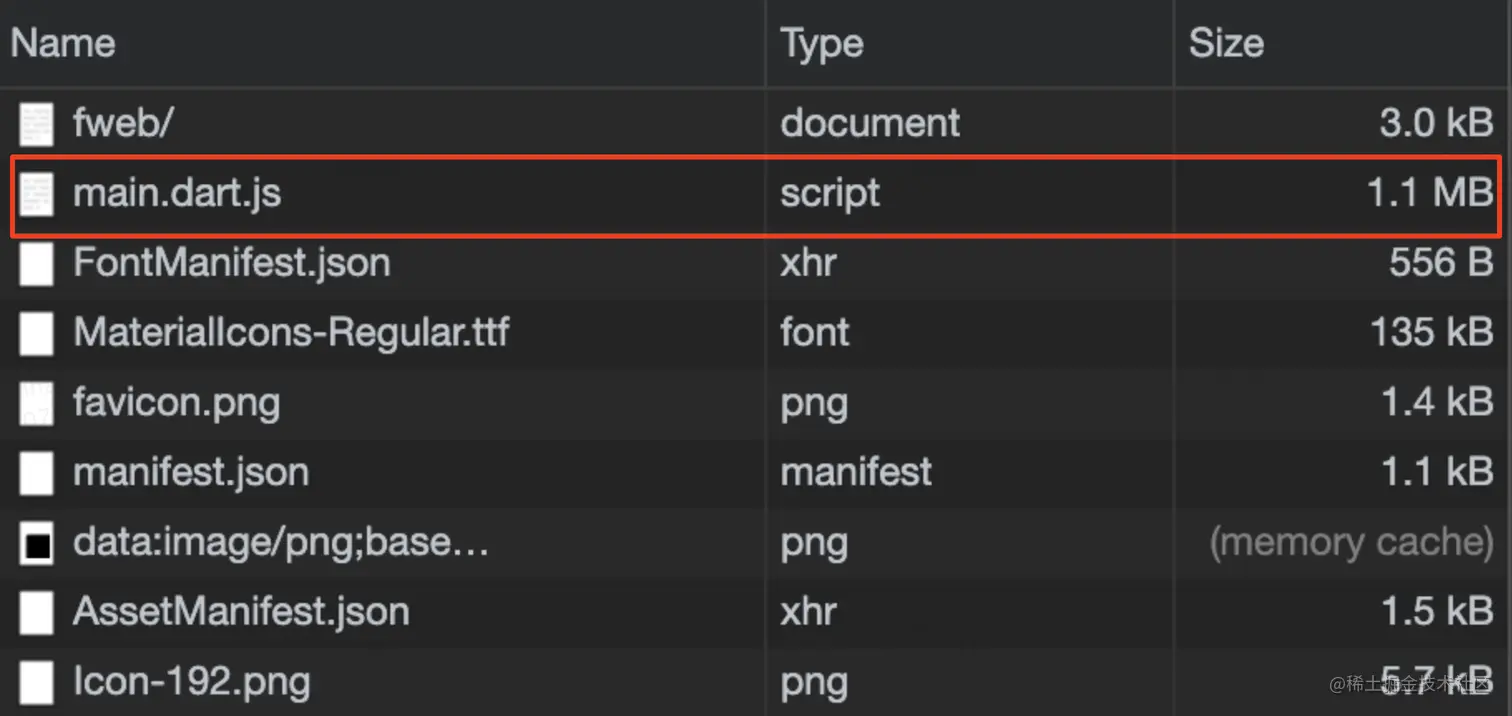Select the fweb/ request name
1512x716 pixels.
pos(124,123)
